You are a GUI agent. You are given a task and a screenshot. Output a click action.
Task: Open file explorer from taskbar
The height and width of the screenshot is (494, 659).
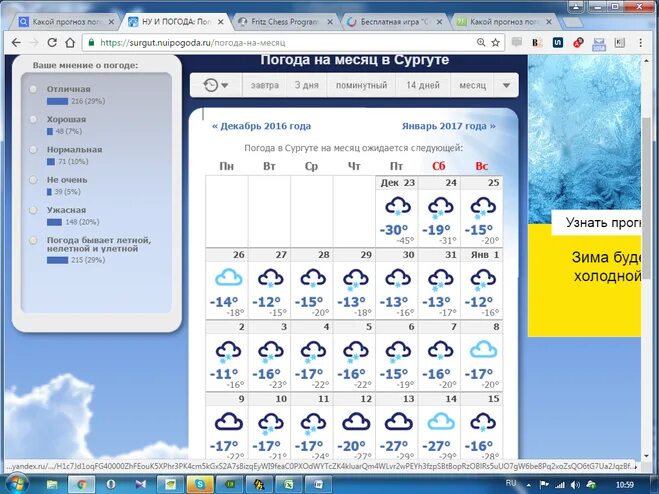click(52, 484)
